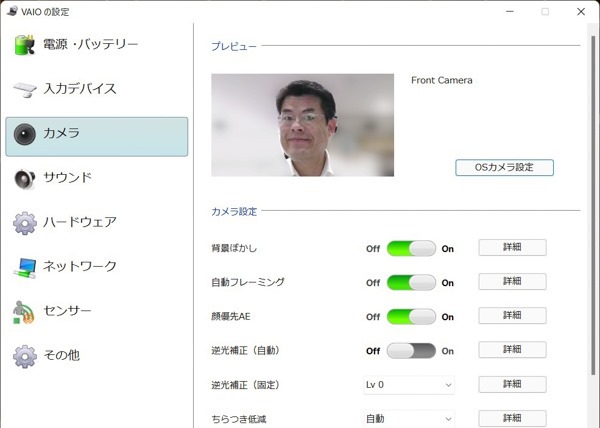Go to the サウンド section
This screenshot has width=600, height=428.
tap(97, 178)
